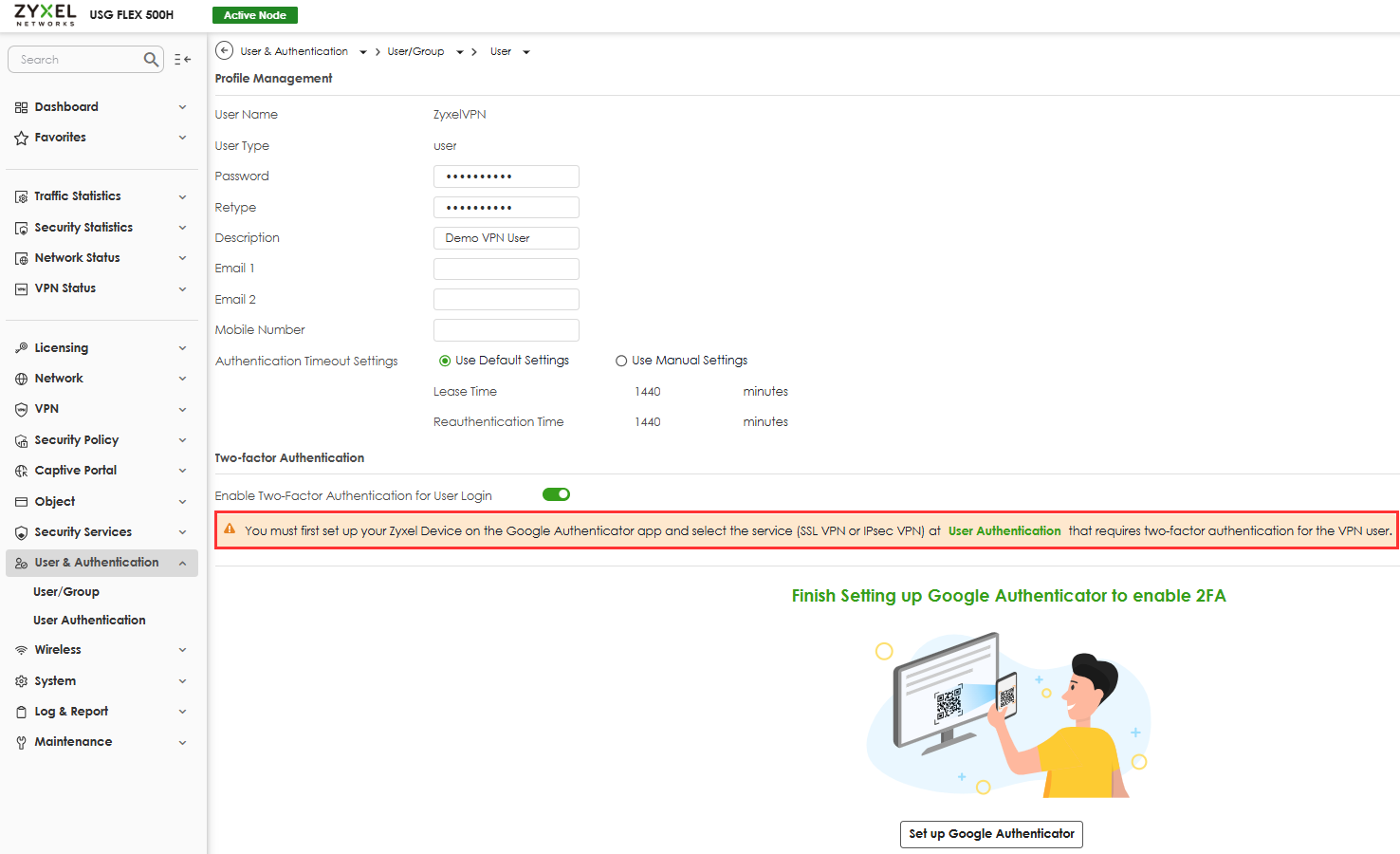
Task: Select Use Manual Settings radio button
Action: click(621, 361)
